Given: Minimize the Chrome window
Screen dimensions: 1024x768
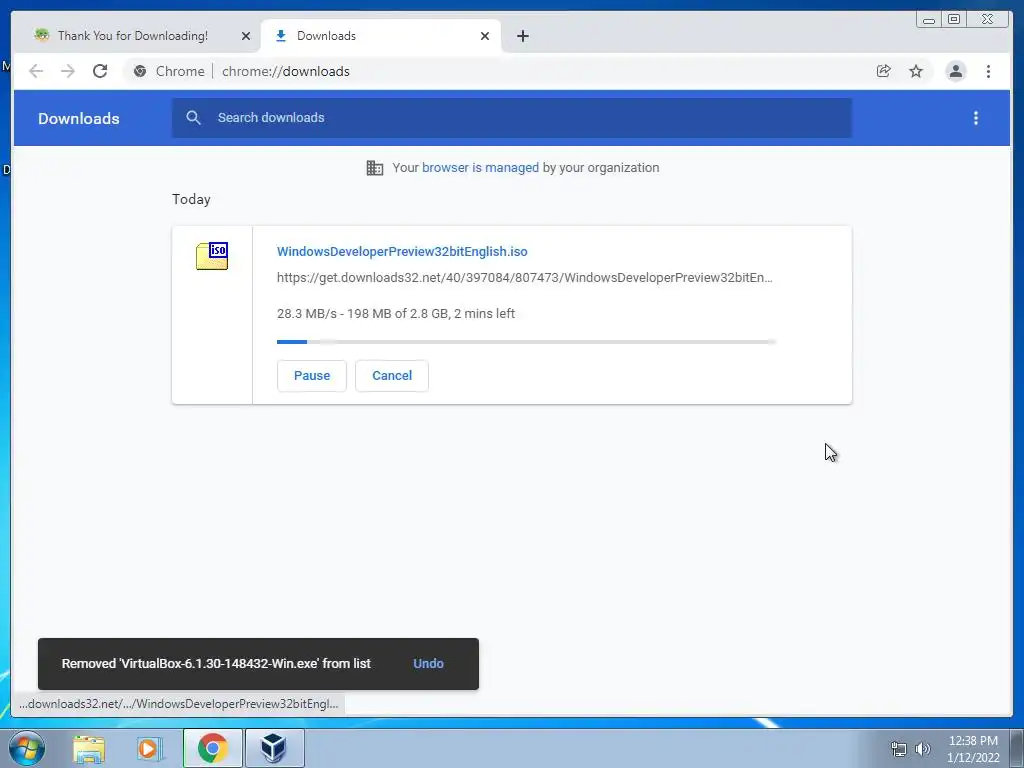Looking at the screenshot, I should [x=929, y=20].
